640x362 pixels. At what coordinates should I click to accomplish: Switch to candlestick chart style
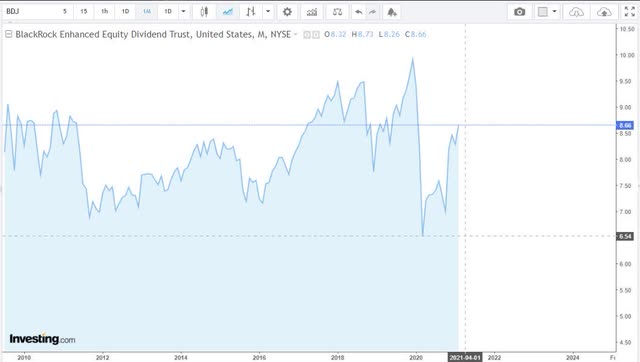click(x=204, y=12)
